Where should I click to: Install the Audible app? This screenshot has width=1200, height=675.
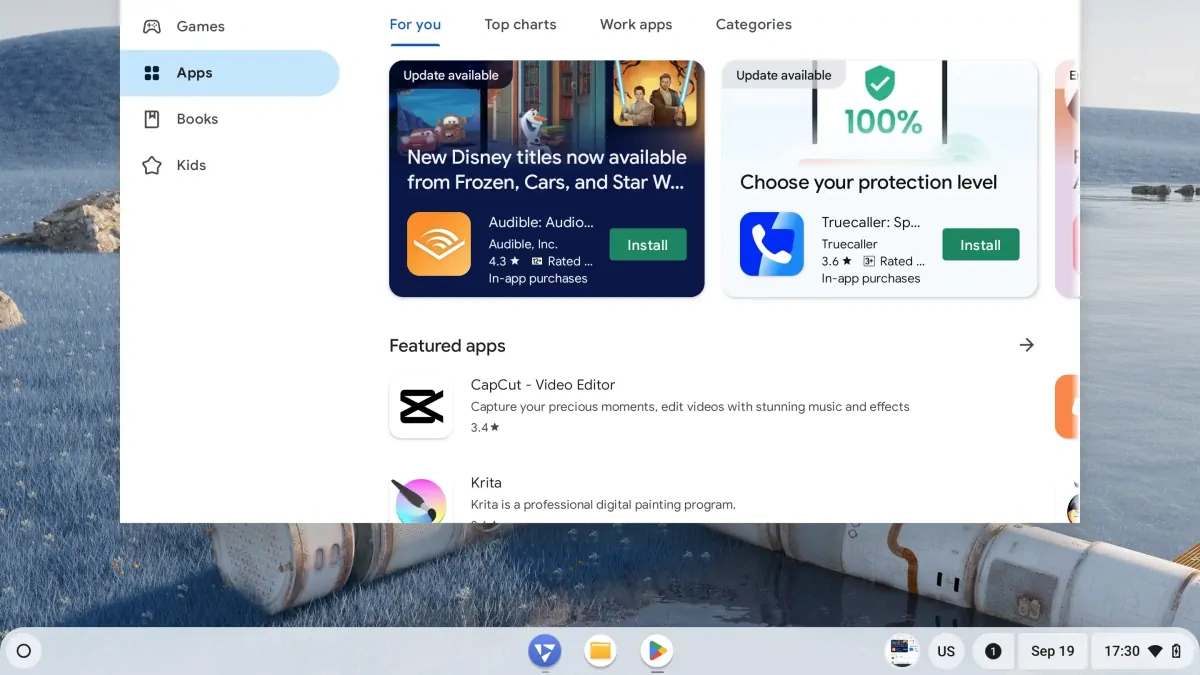[x=648, y=245]
